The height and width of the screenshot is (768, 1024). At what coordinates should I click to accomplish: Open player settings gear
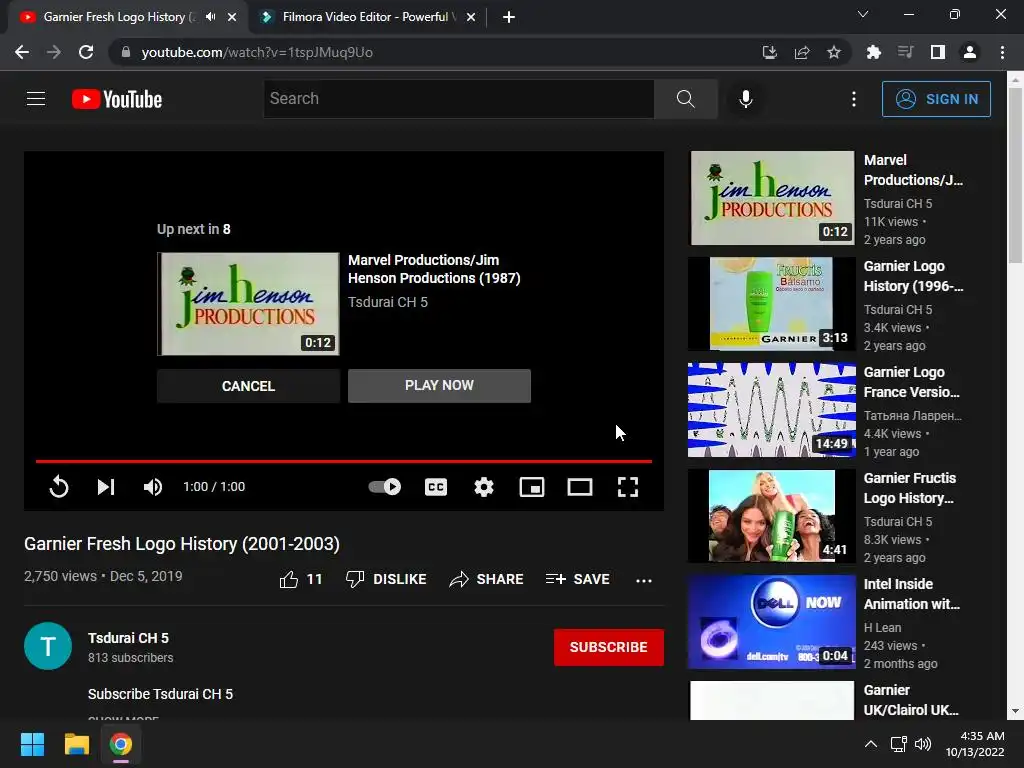coord(484,487)
